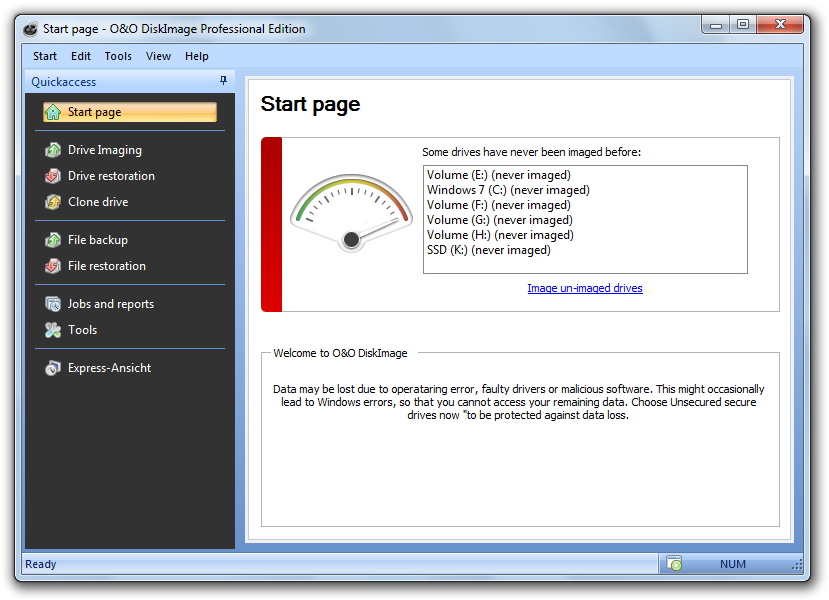Click the Ready status text
This screenshot has height=600, width=829.
[x=41, y=564]
